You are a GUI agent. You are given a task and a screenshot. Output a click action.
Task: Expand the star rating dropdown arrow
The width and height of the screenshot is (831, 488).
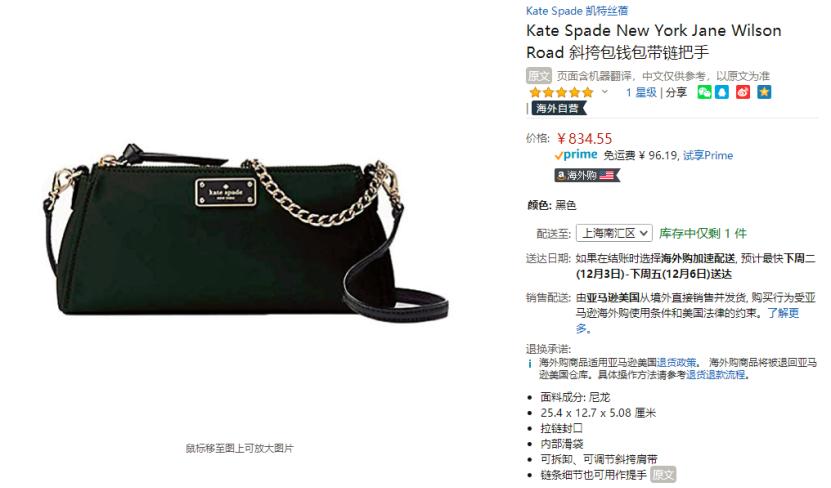pyautogui.click(x=605, y=92)
